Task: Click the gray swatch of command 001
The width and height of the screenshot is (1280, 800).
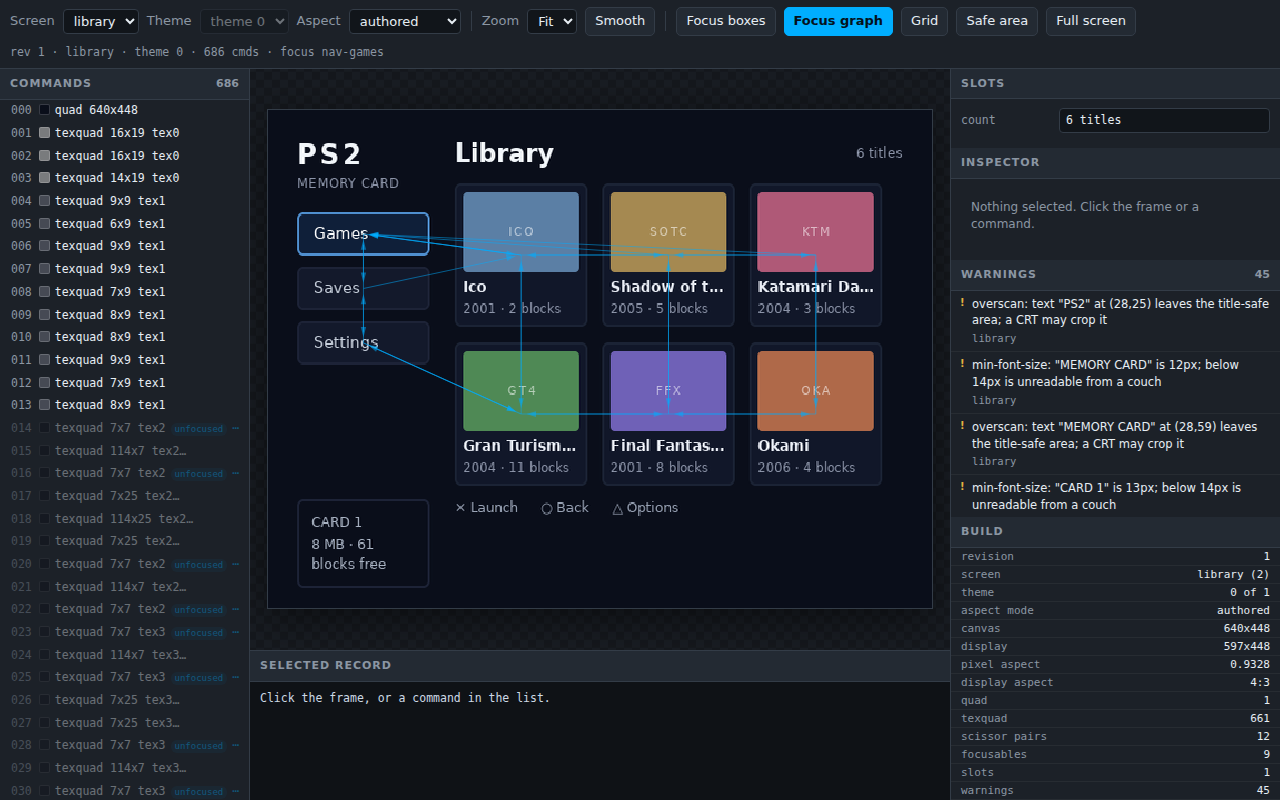Action: 44,133
